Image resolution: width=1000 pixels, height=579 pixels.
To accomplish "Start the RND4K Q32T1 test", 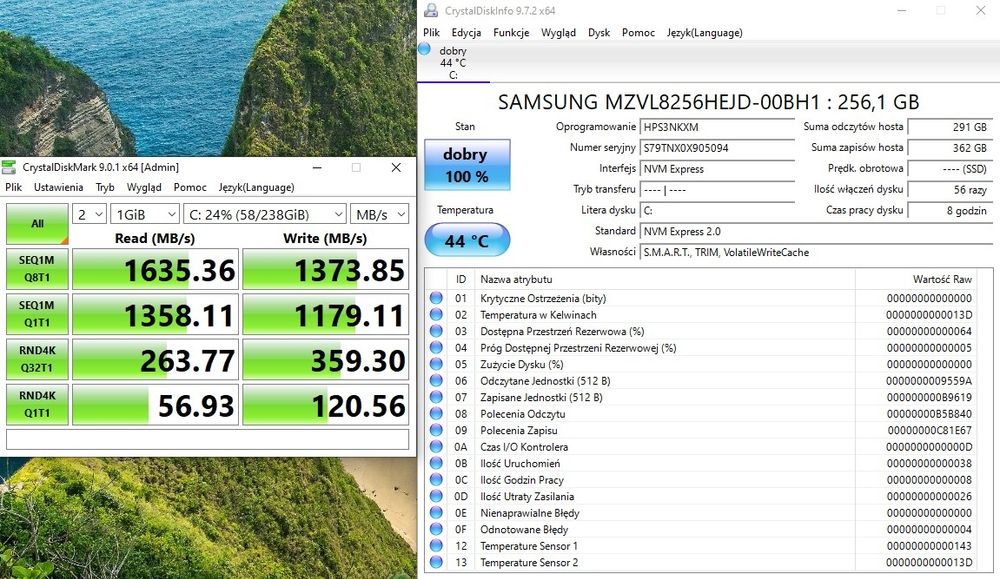I will click(37, 360).
